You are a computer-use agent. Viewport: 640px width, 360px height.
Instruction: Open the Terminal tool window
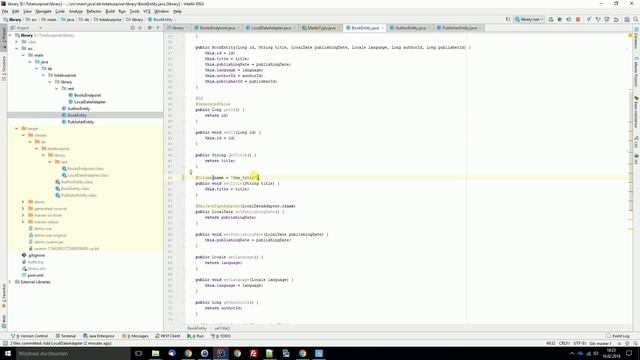tap(66, 336)
